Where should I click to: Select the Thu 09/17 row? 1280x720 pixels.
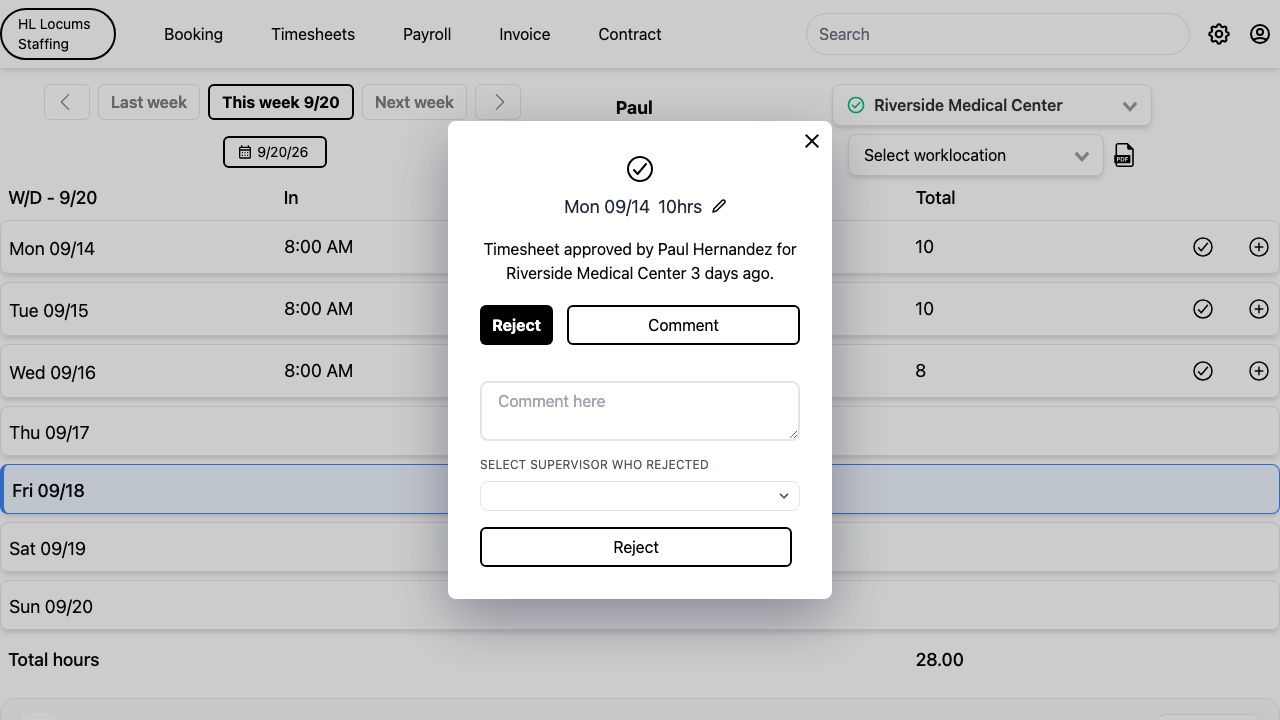(640, 432)
